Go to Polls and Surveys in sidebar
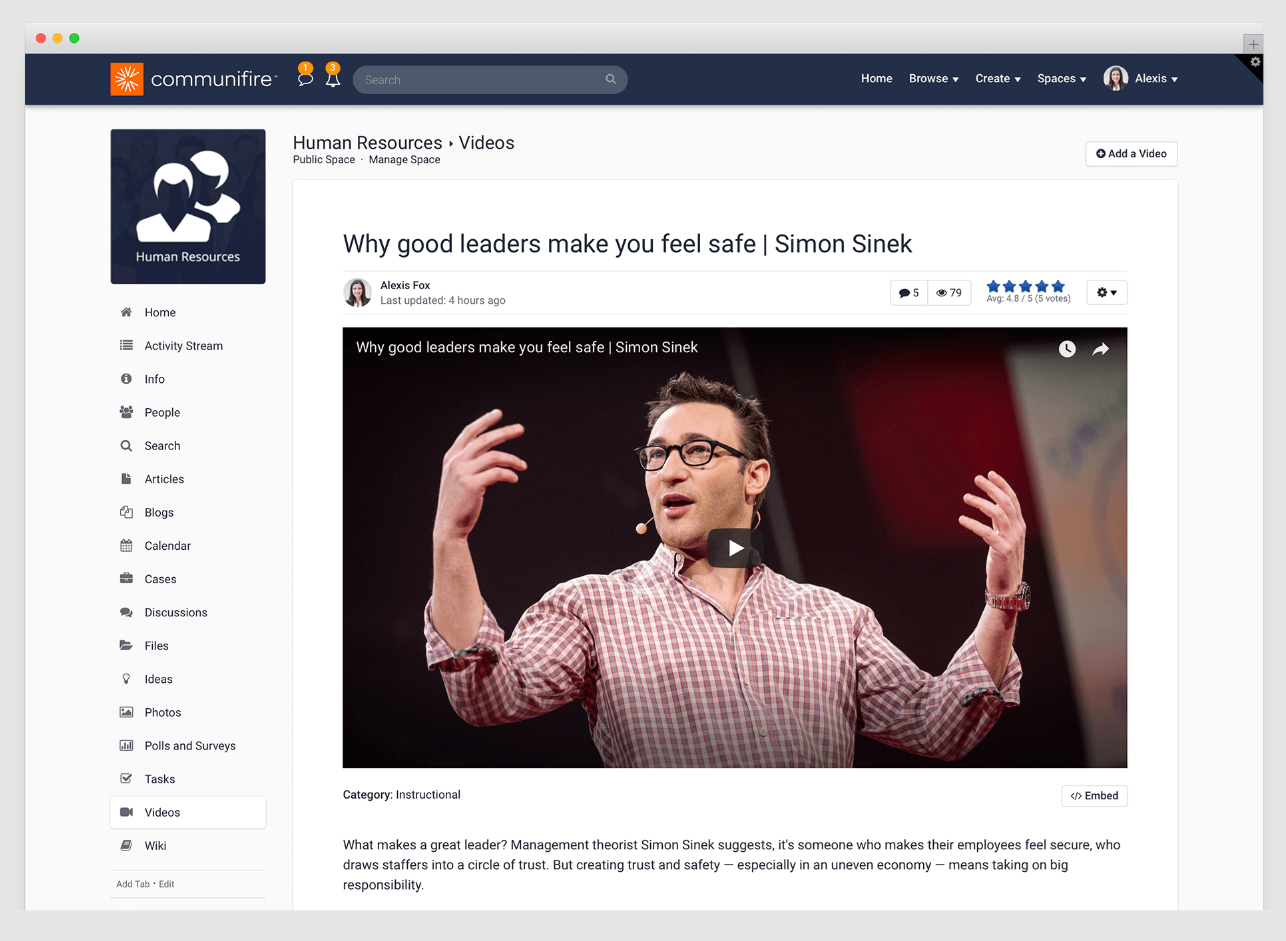 tap(189, 746)
